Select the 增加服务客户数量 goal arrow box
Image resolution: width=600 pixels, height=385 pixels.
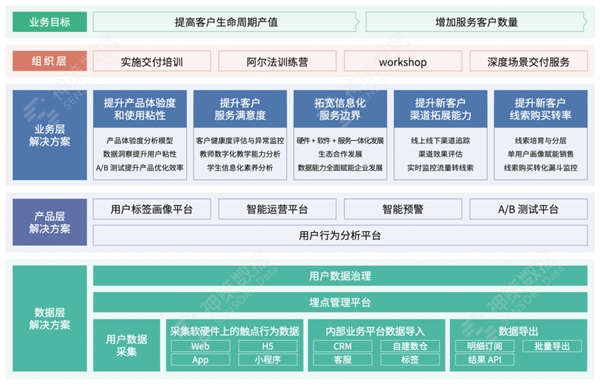[x=476, y=22]
